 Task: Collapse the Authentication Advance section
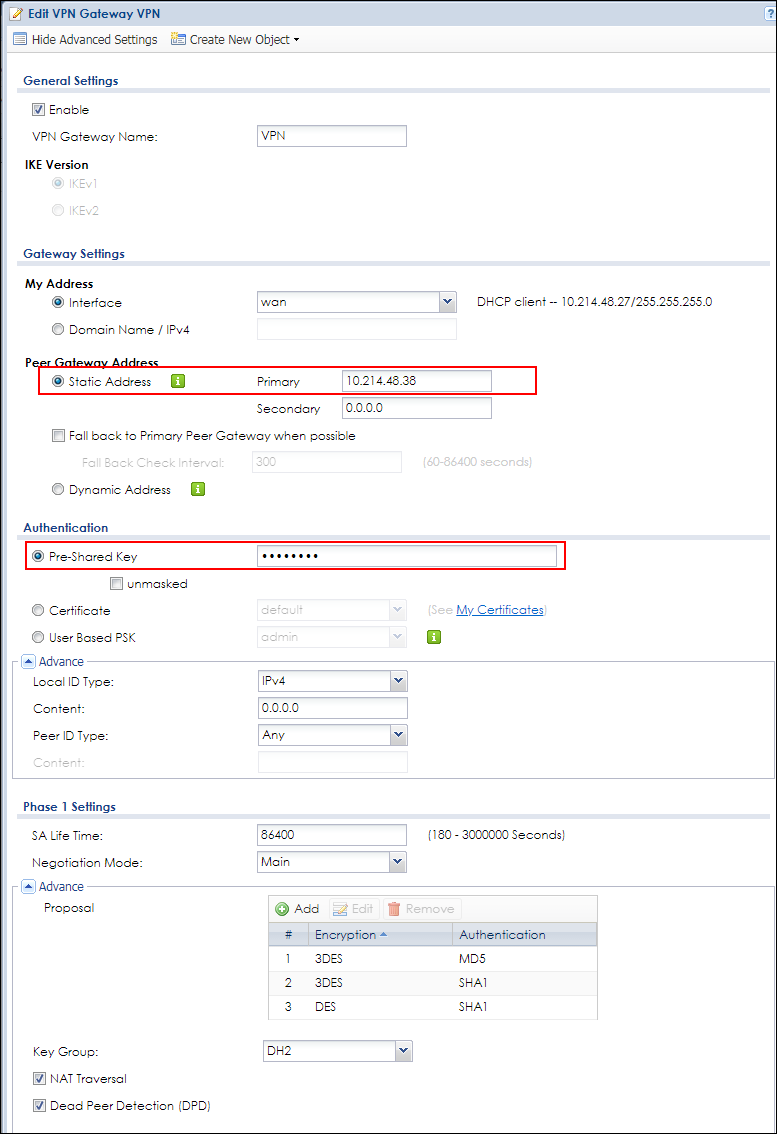point(28,661)
